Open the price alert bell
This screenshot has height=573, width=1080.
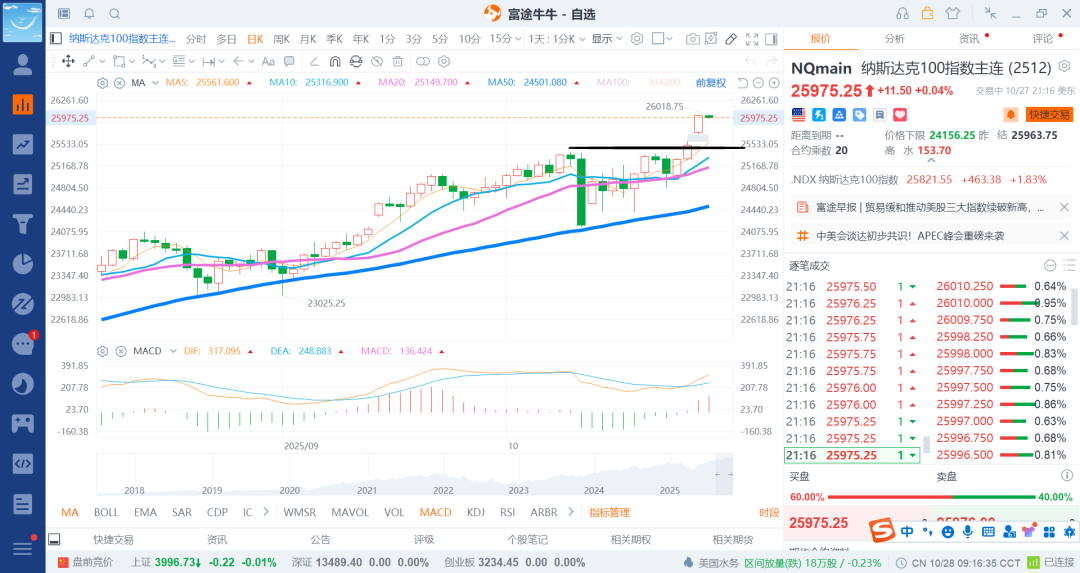1011,114
